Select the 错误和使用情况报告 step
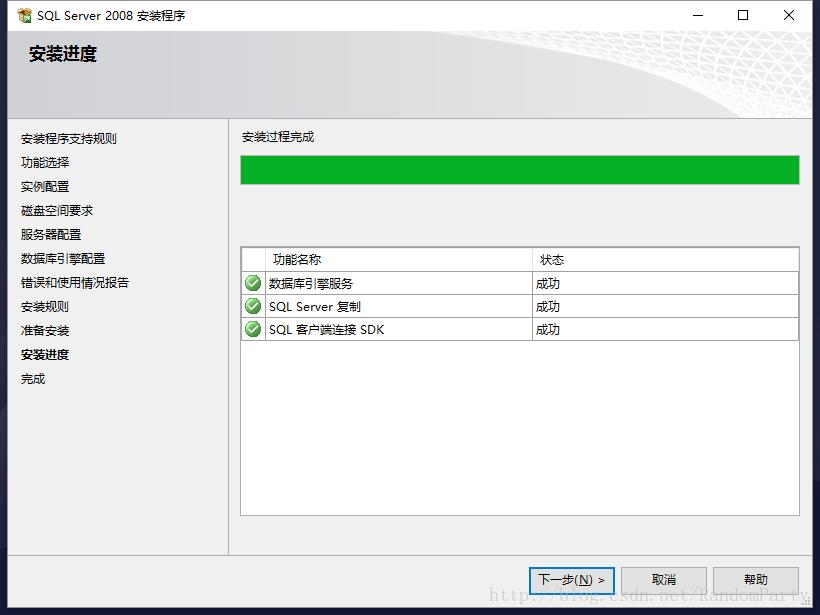The image size is (820, 615). (75, 283)
